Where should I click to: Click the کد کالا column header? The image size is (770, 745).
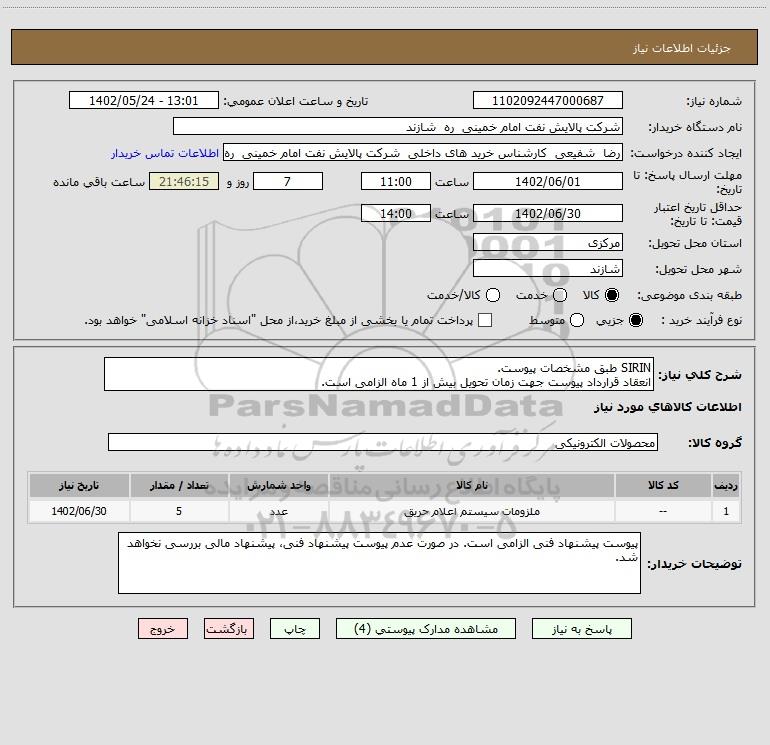pos(663,485)
